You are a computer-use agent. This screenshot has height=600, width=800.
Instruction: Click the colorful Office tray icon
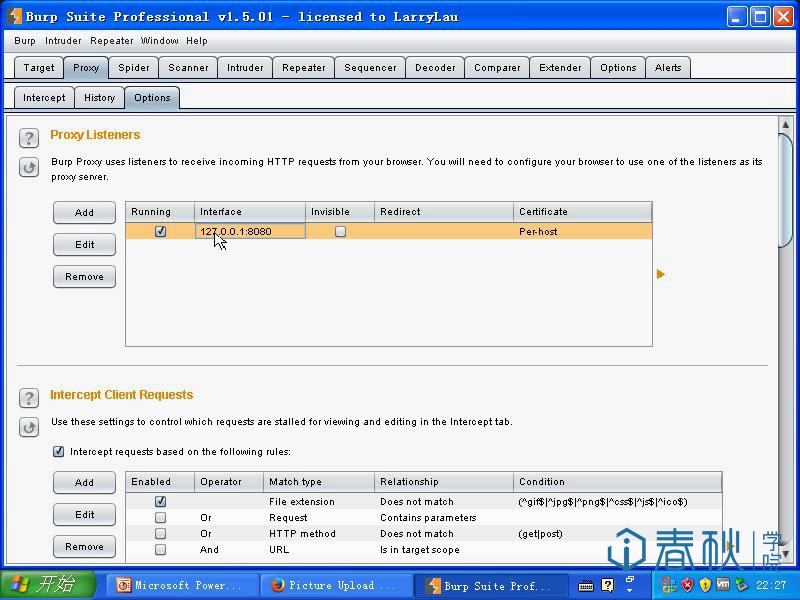pos(668,585)
